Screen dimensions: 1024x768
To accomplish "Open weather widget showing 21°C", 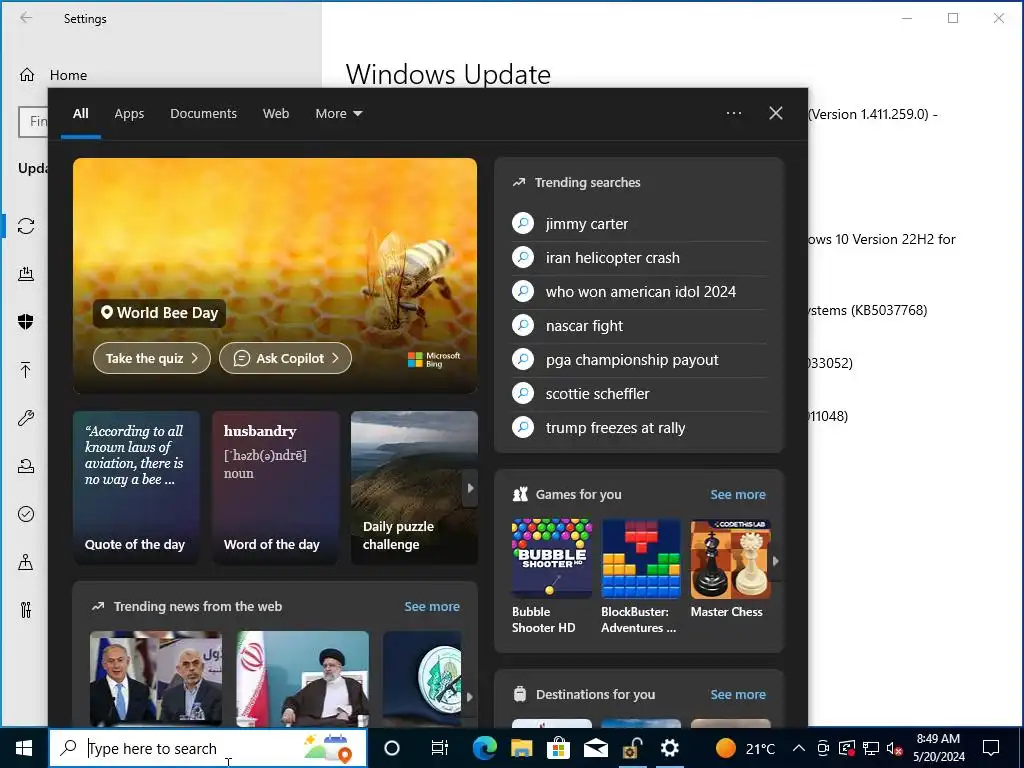I will click(x=746, y=748).
